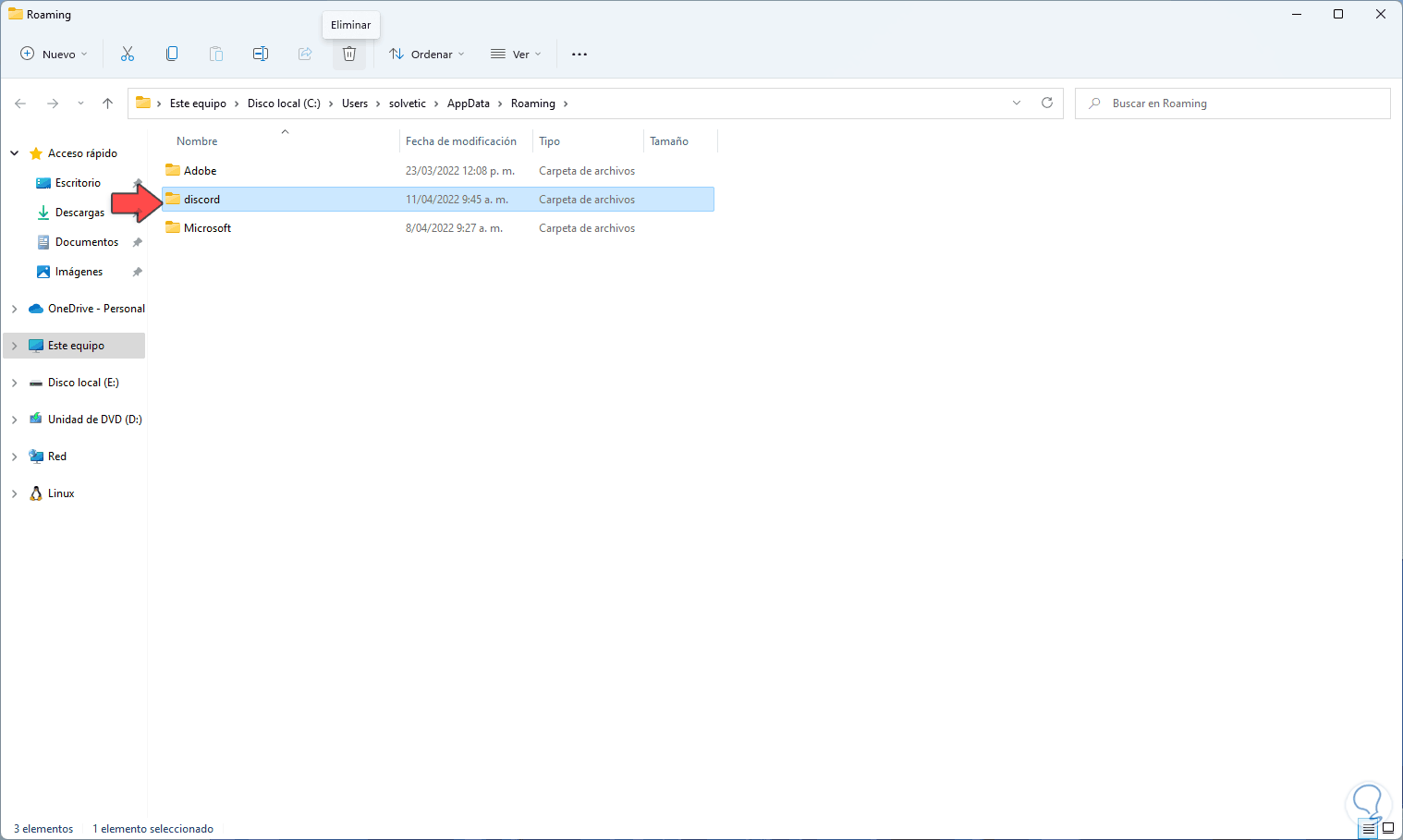Click Este equipo breadcrumb

198,103
